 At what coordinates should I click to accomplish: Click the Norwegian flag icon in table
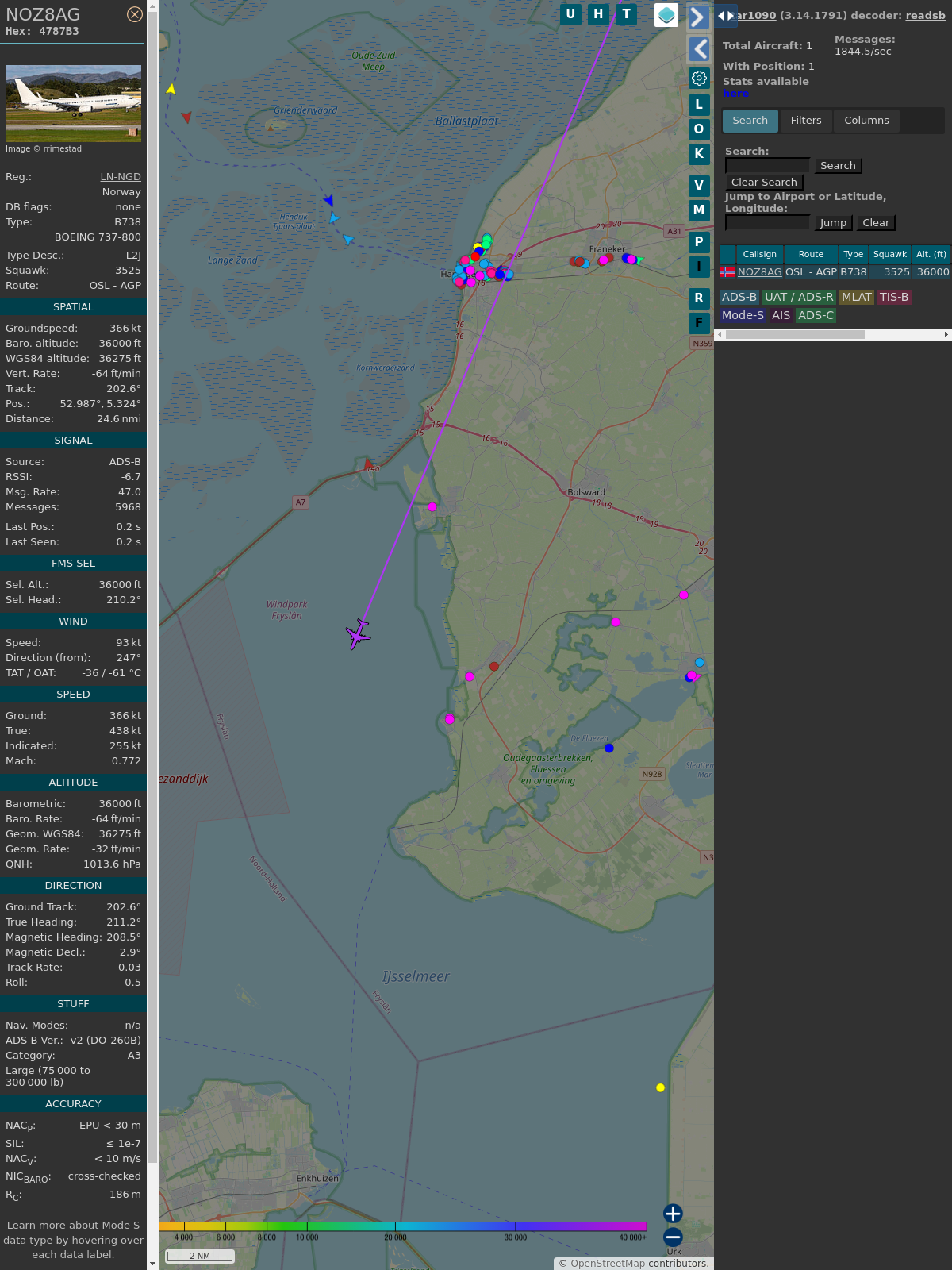tap(727, 272)
